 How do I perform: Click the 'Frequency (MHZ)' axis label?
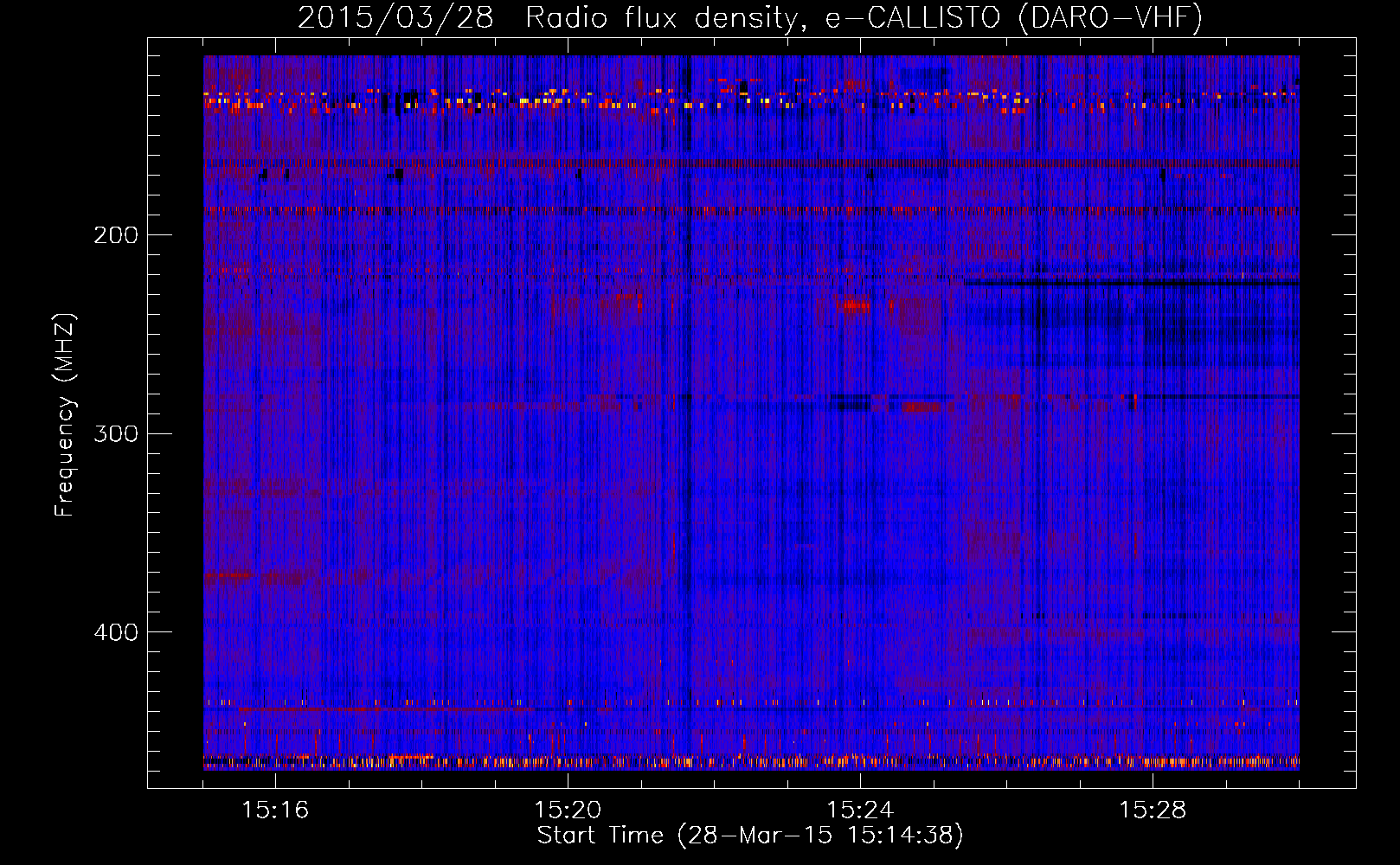pos(65,414)
